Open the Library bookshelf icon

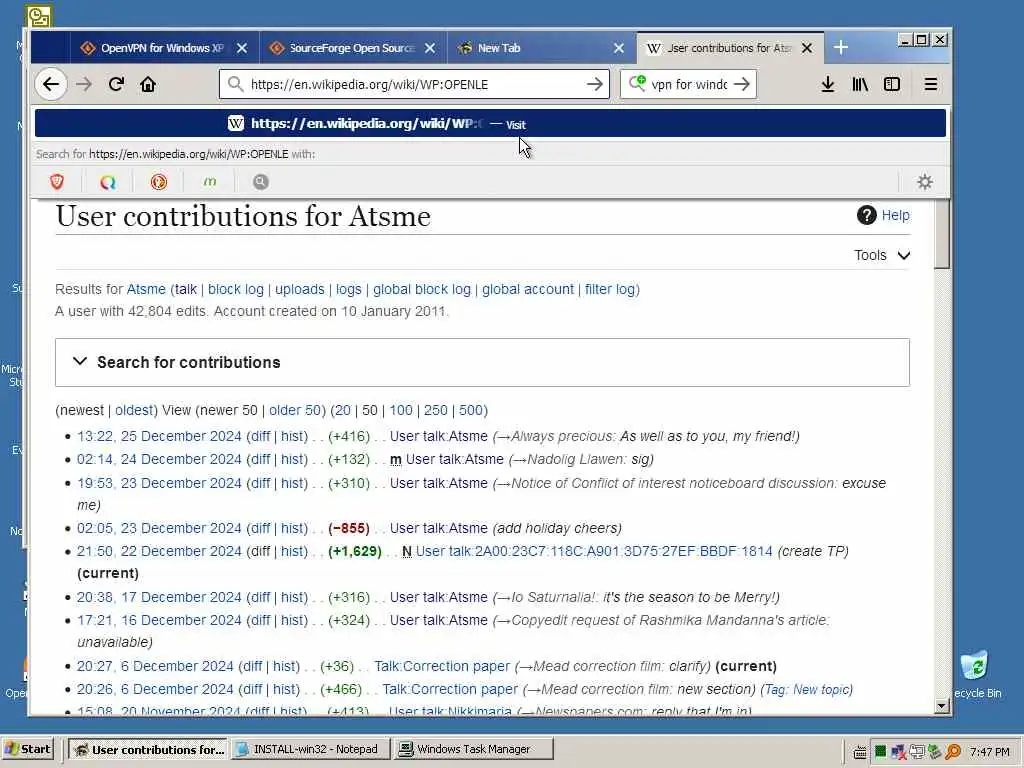860,84
